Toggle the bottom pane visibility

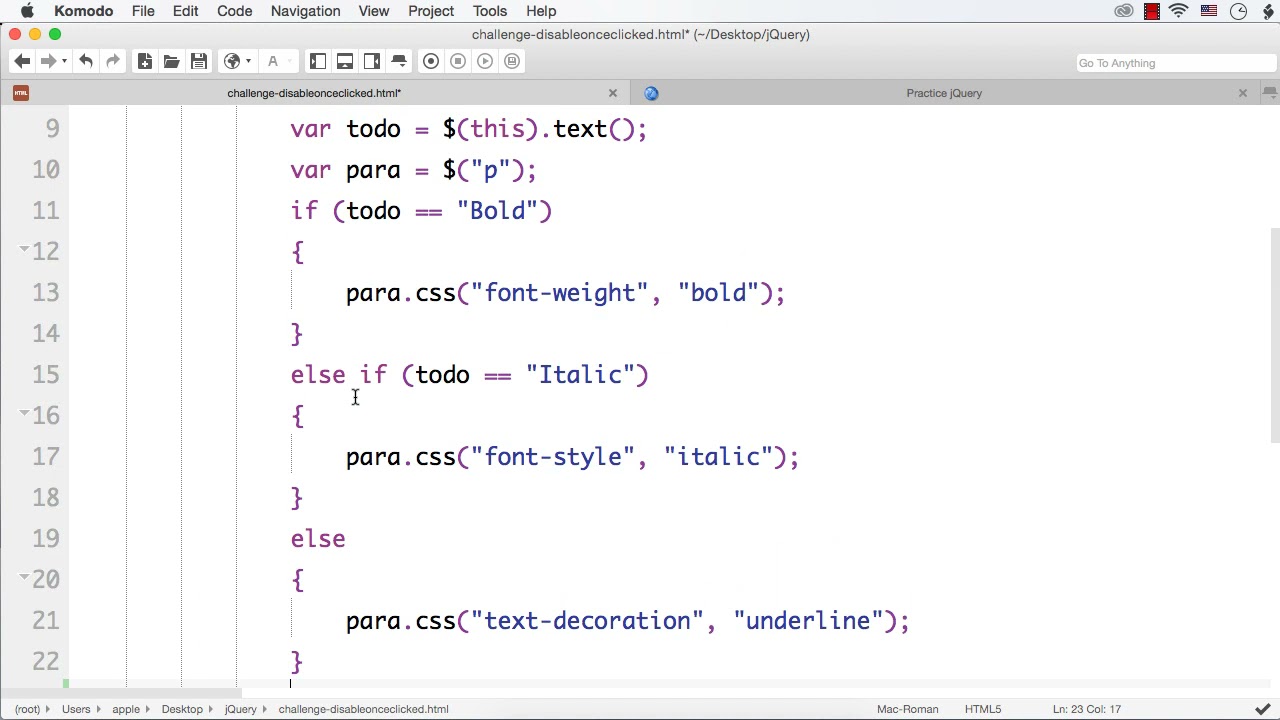pyautogui.click(x=345, y=62)
